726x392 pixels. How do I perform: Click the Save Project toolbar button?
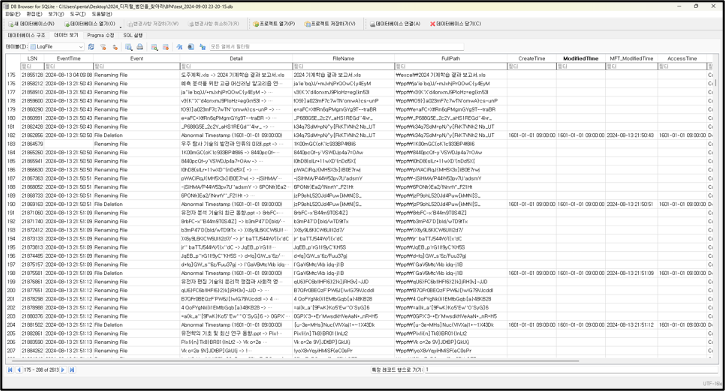(x=330, y=24)
